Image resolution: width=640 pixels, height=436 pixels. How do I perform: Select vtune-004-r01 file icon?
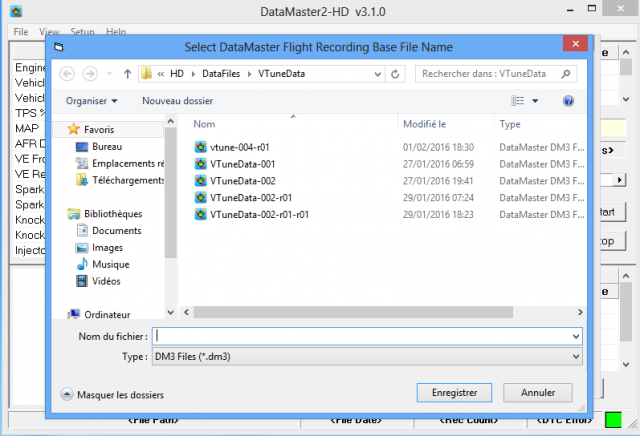click(200, 147)
